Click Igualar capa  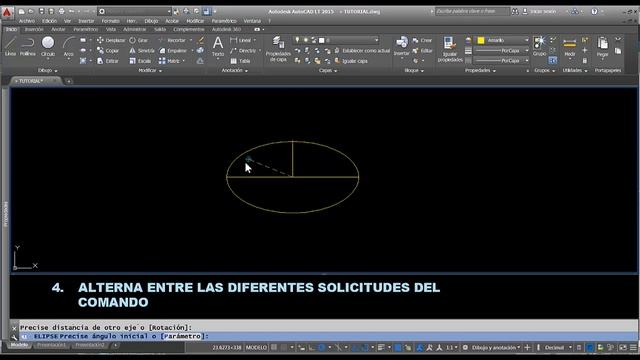pos(351,61)
